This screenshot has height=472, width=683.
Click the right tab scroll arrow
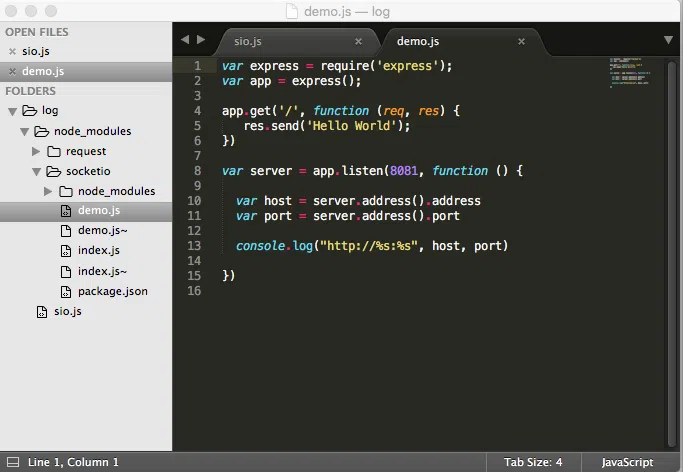(201, 40)
